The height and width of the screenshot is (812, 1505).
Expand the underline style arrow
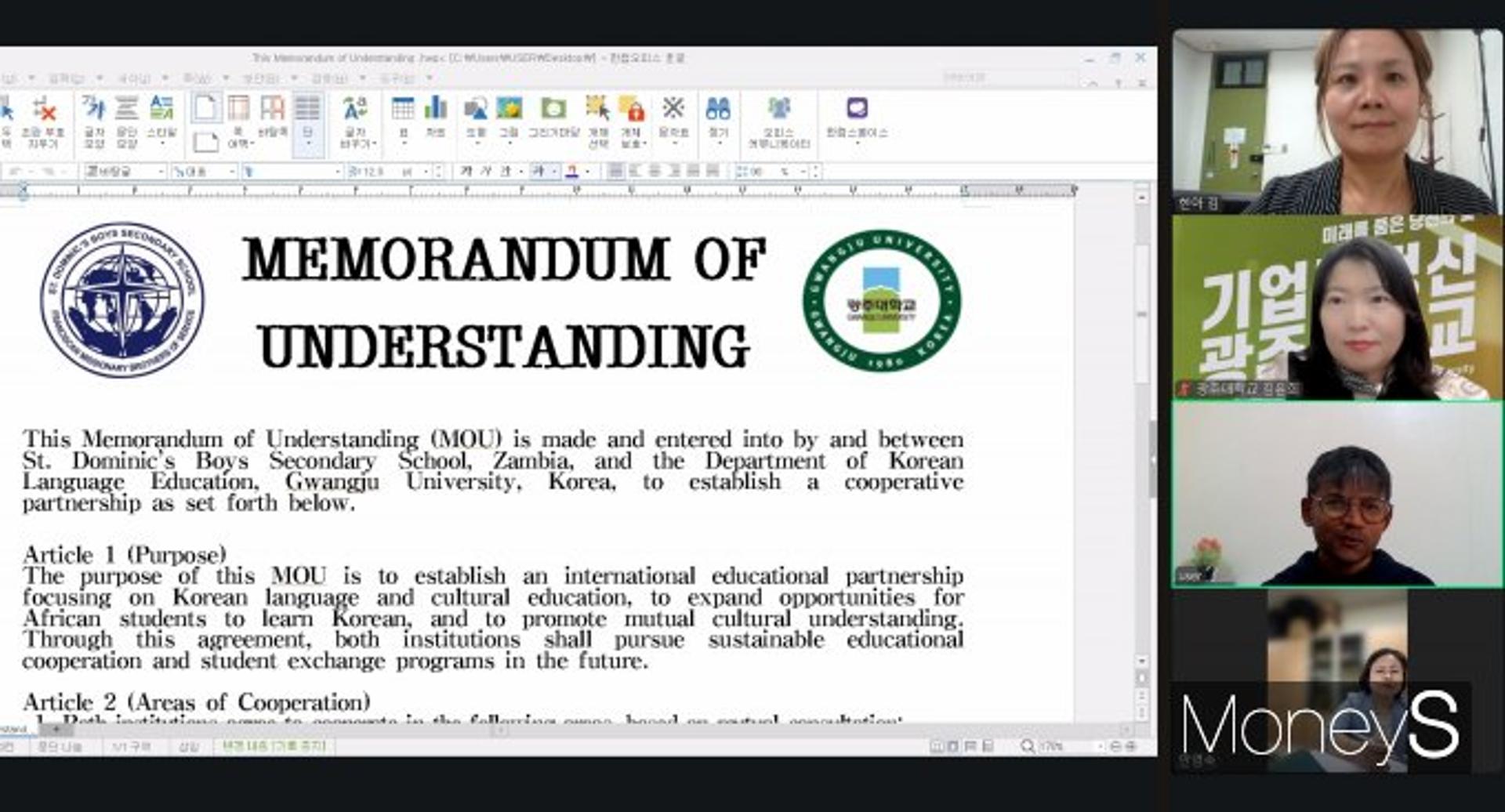(520, 171)
